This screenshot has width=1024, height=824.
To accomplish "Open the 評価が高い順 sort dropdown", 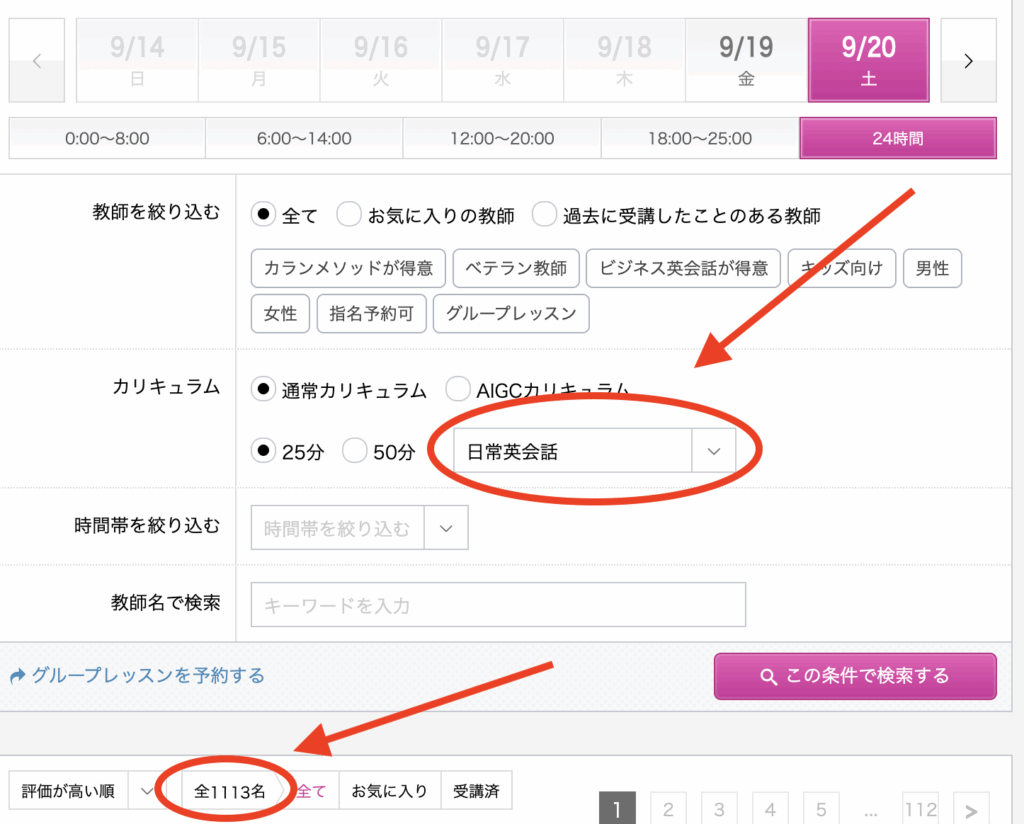I will click(84, 791).
